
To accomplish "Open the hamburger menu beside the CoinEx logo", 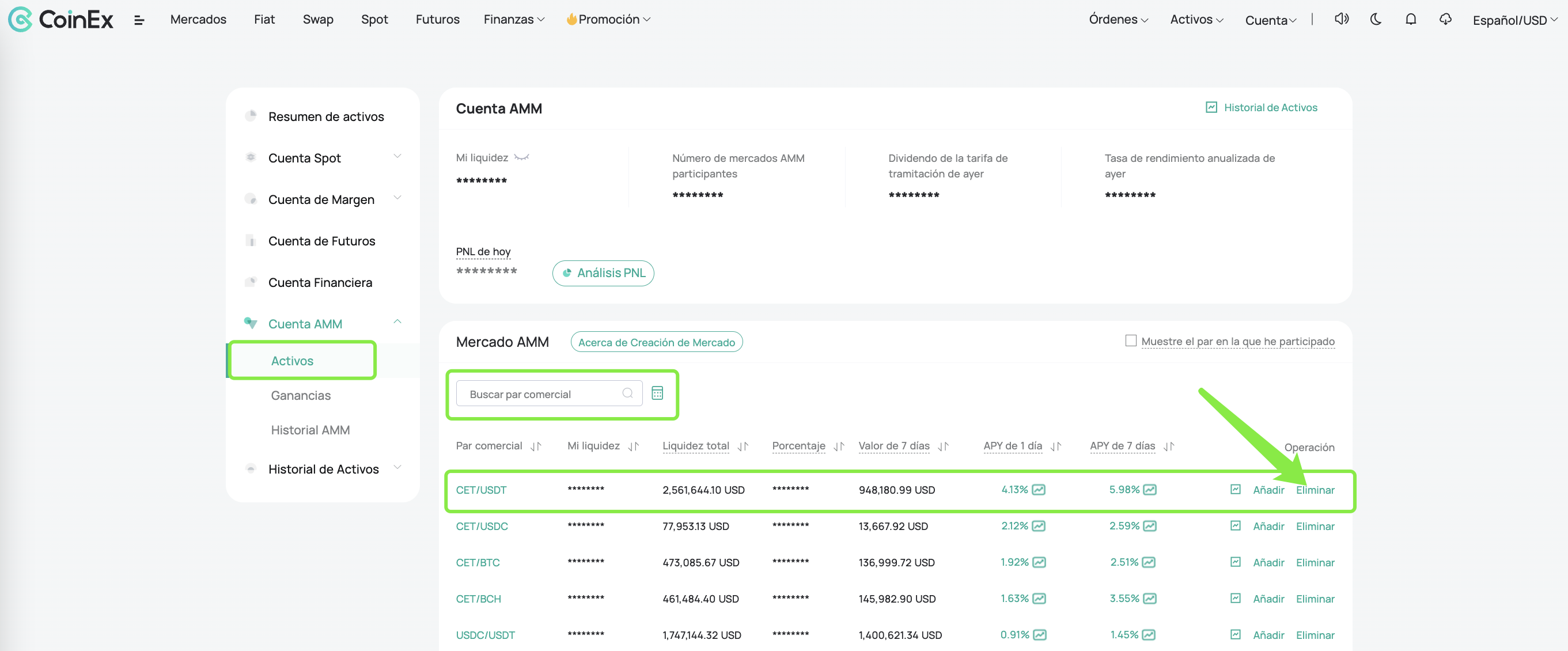I will pyautogui.click(x=139, y=20).
